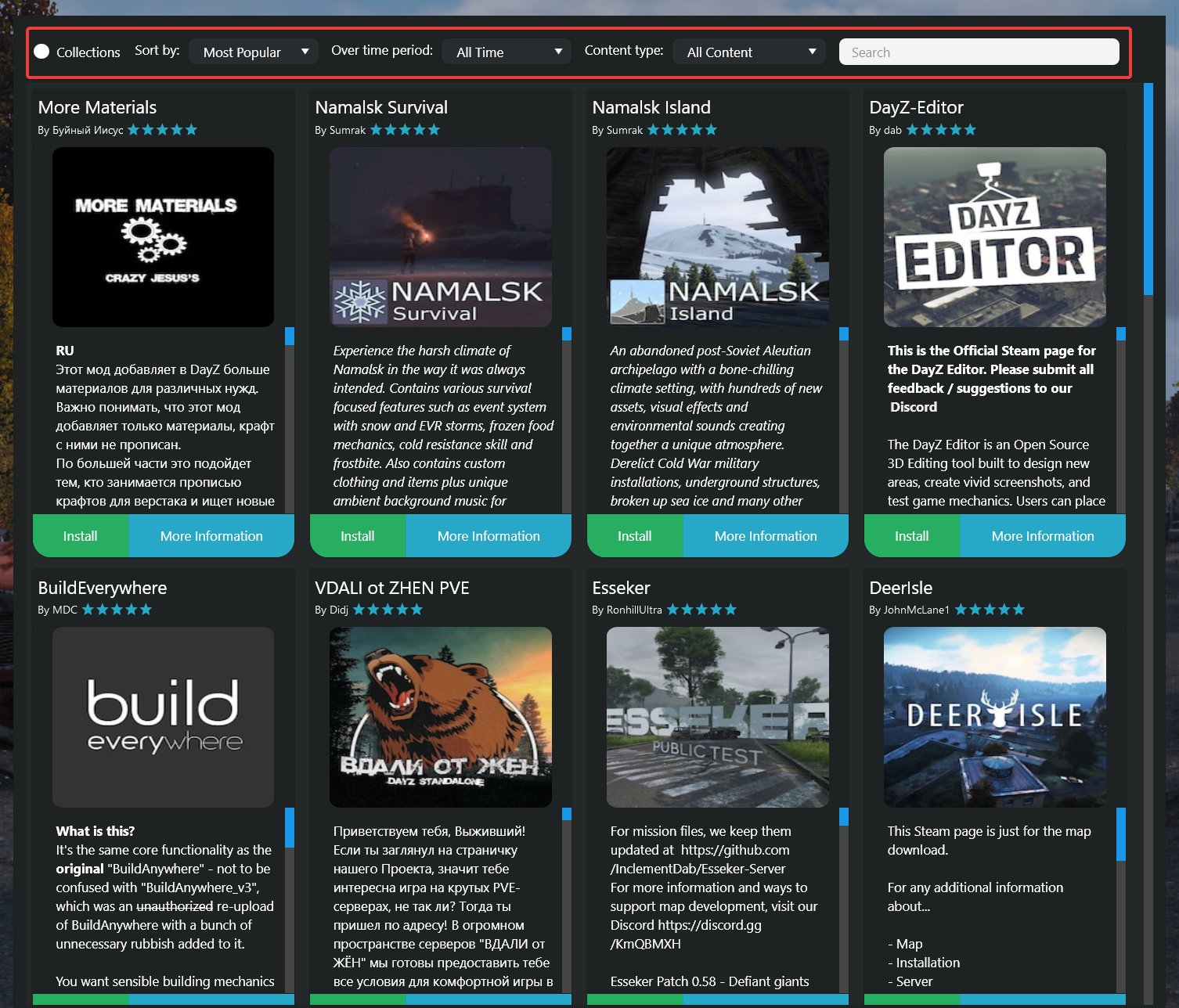Open the DeerIsle map thumbnail
Screen dimensions: 1179x1008
(994, 717)
